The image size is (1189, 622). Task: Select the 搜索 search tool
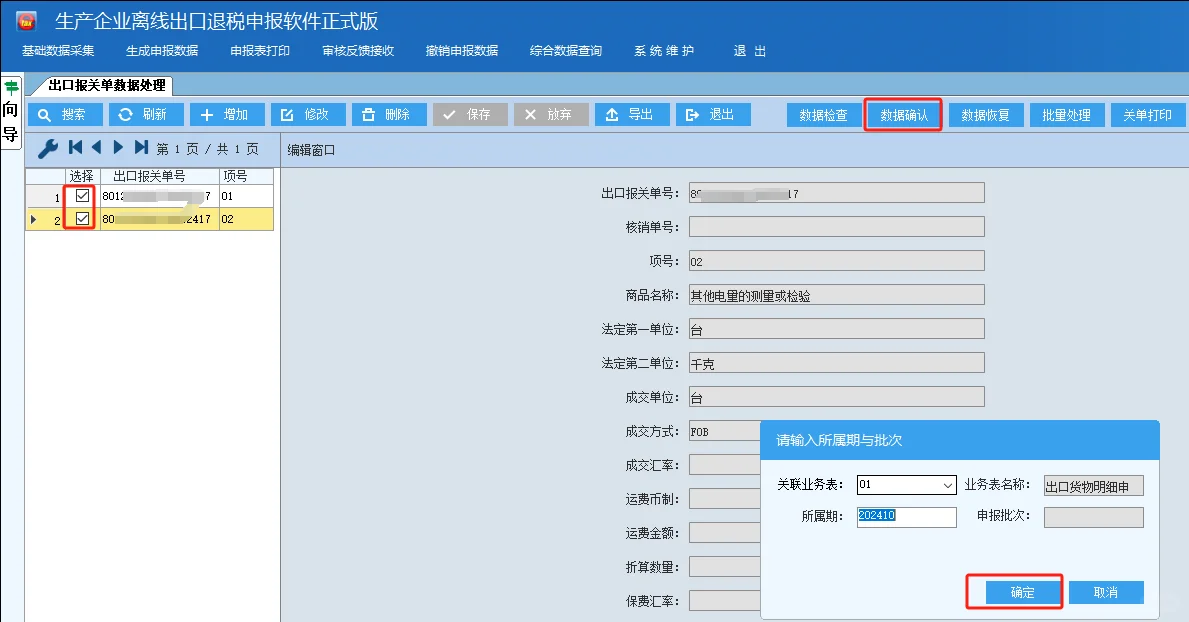click(x=64, y=114)
